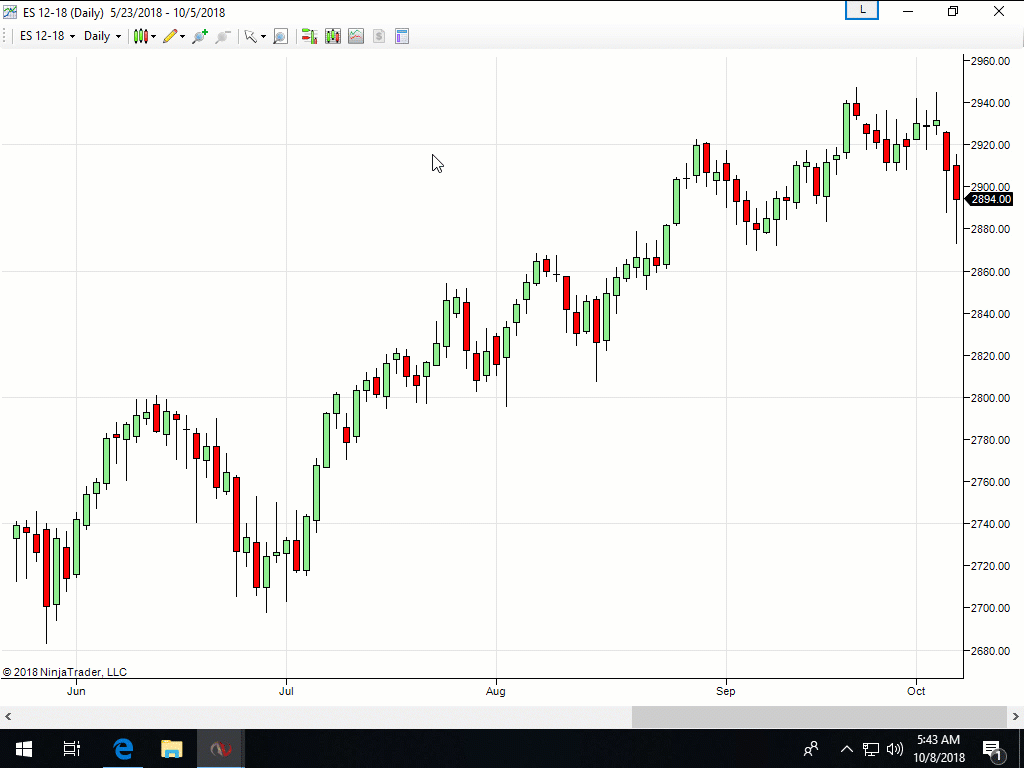Open the Indicators icon
Viewport: 1024px width, 768px height.
(356, 36)
